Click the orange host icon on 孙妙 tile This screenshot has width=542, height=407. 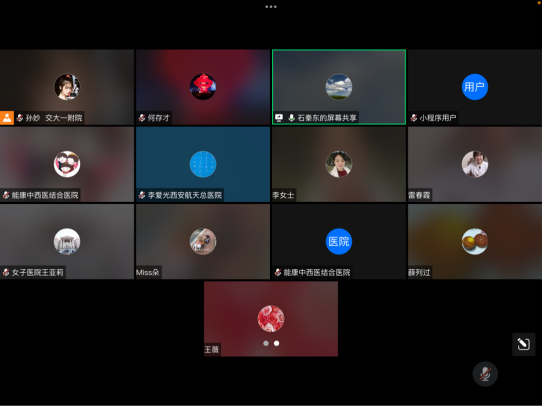coord(7,118)
